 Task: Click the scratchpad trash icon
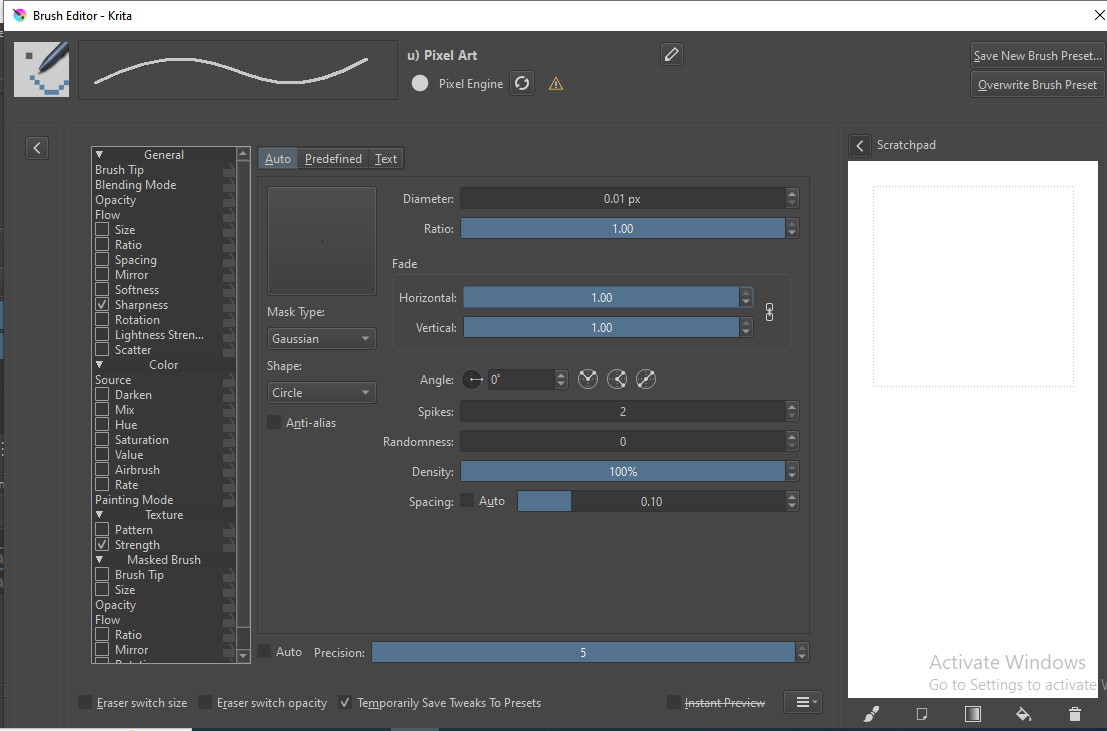point(1074,714)
